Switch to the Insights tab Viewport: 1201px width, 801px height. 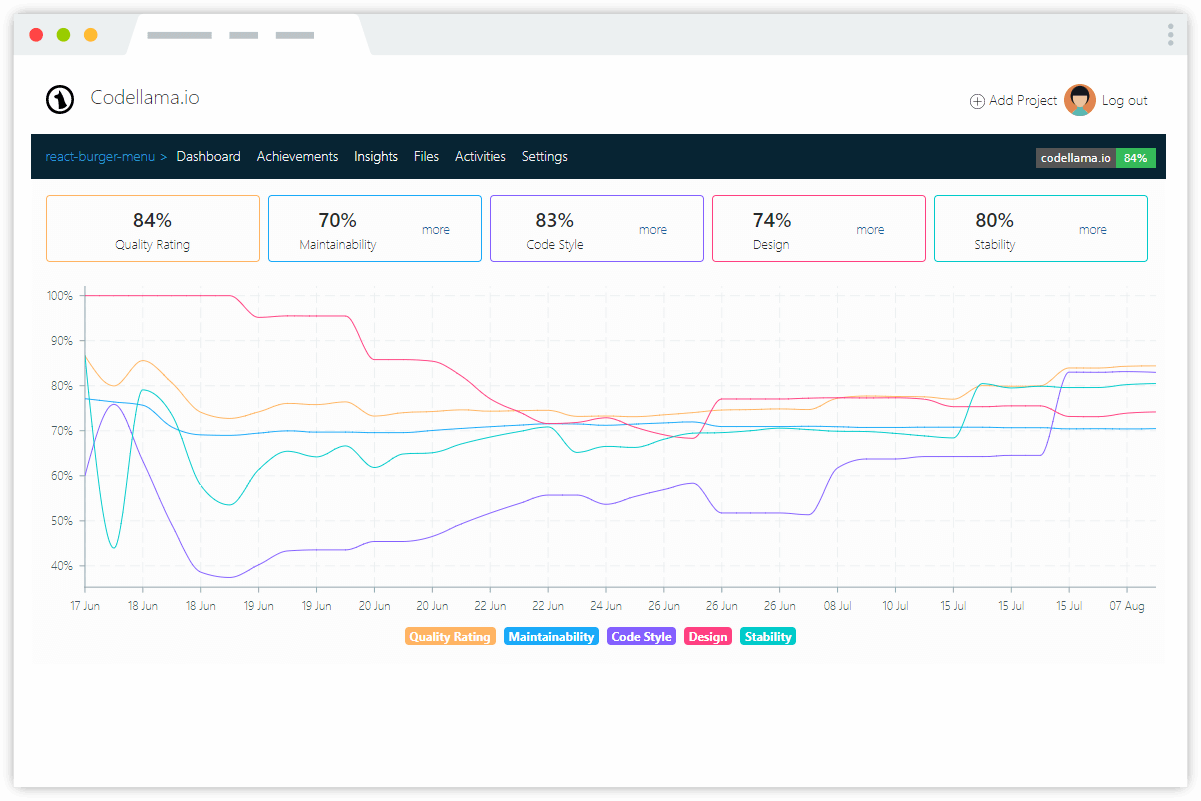tap(376, 157)
